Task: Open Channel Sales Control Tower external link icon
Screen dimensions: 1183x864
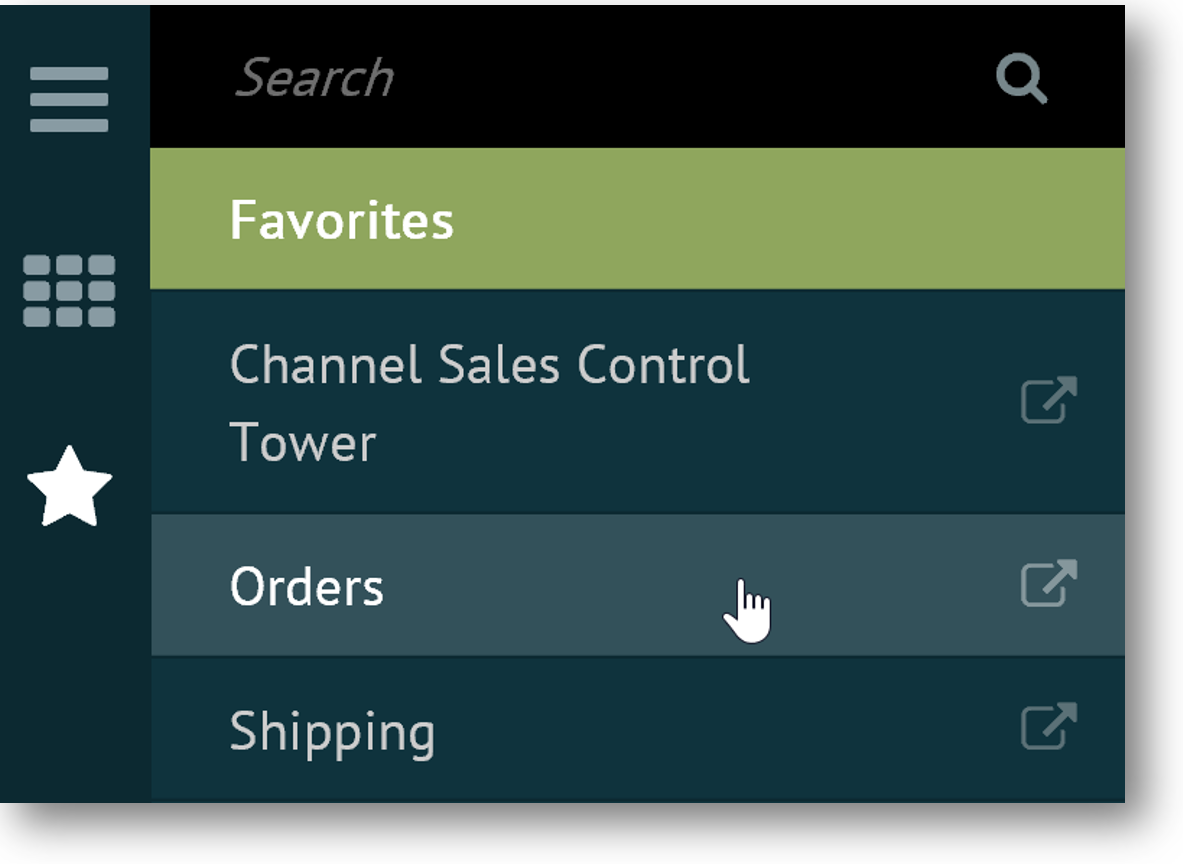Action: tap(1048, 400)
